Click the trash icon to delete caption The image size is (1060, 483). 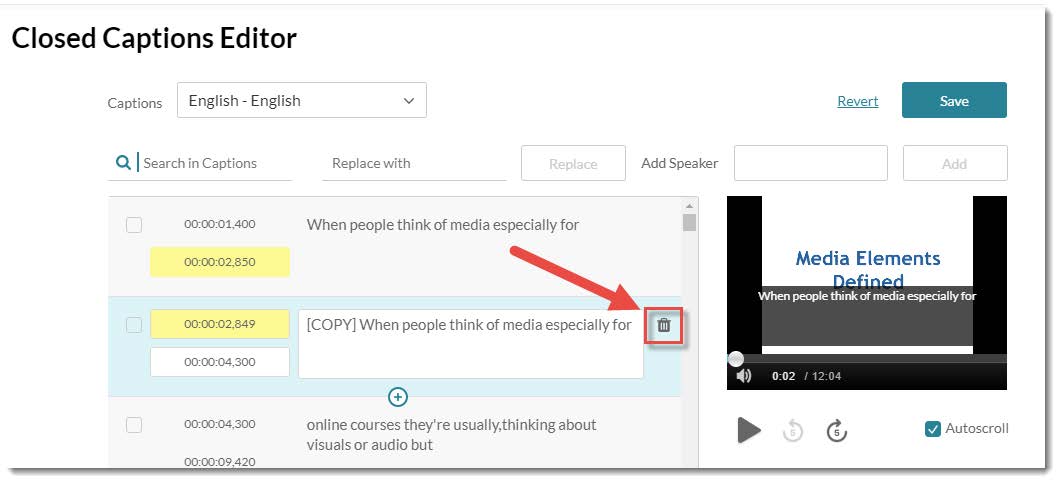point(664,325)
